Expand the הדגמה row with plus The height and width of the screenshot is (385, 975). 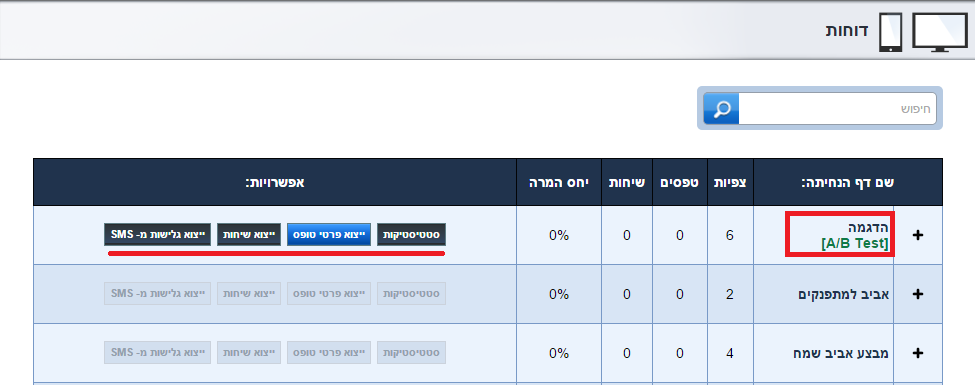[x=918, y=235]
